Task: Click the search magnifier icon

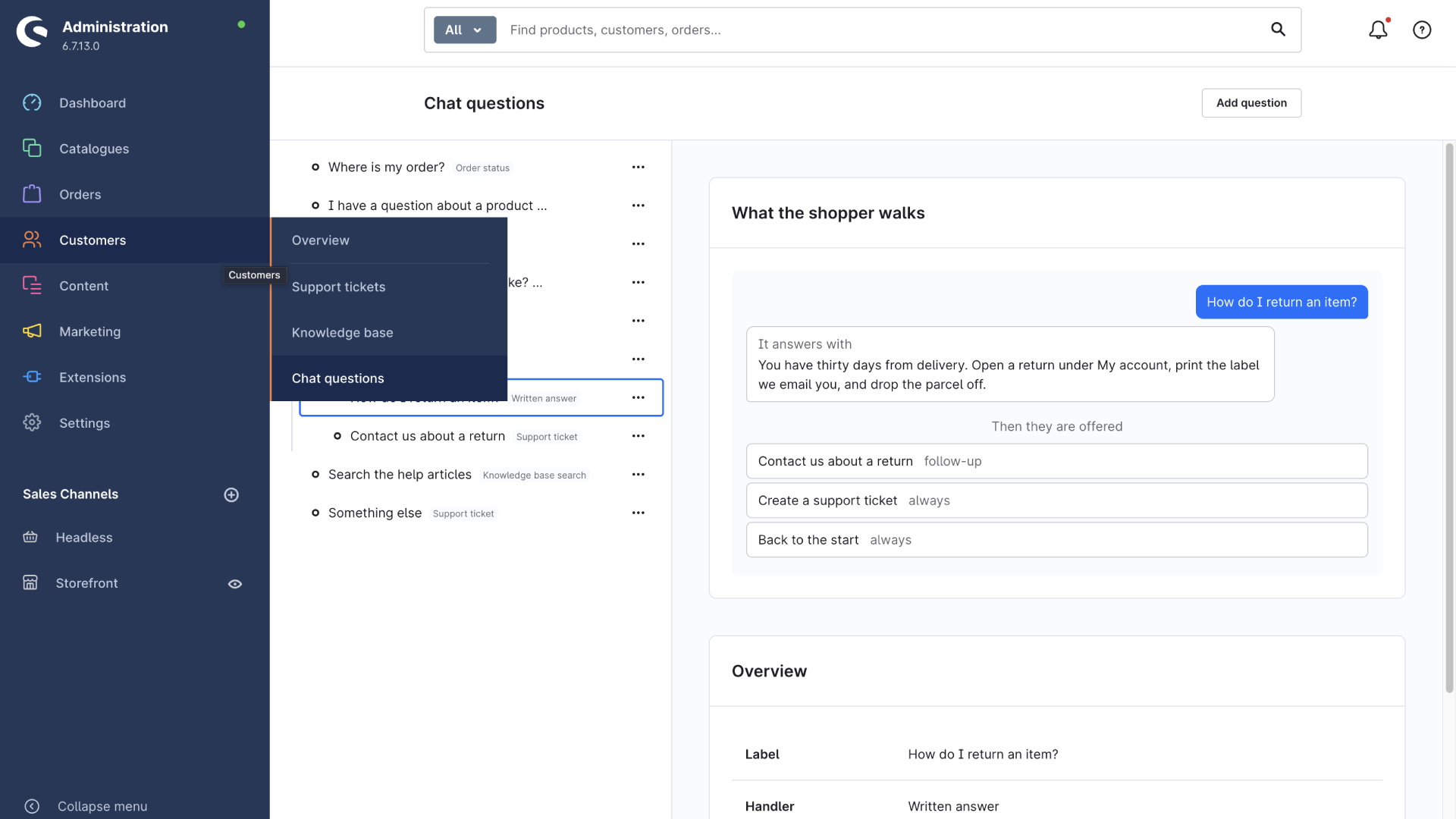Action: pos(1278,30)
